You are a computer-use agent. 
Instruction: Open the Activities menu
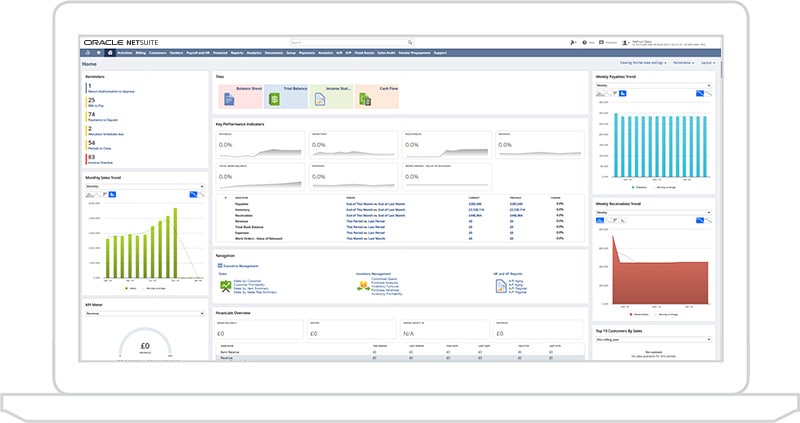point(125,53)
